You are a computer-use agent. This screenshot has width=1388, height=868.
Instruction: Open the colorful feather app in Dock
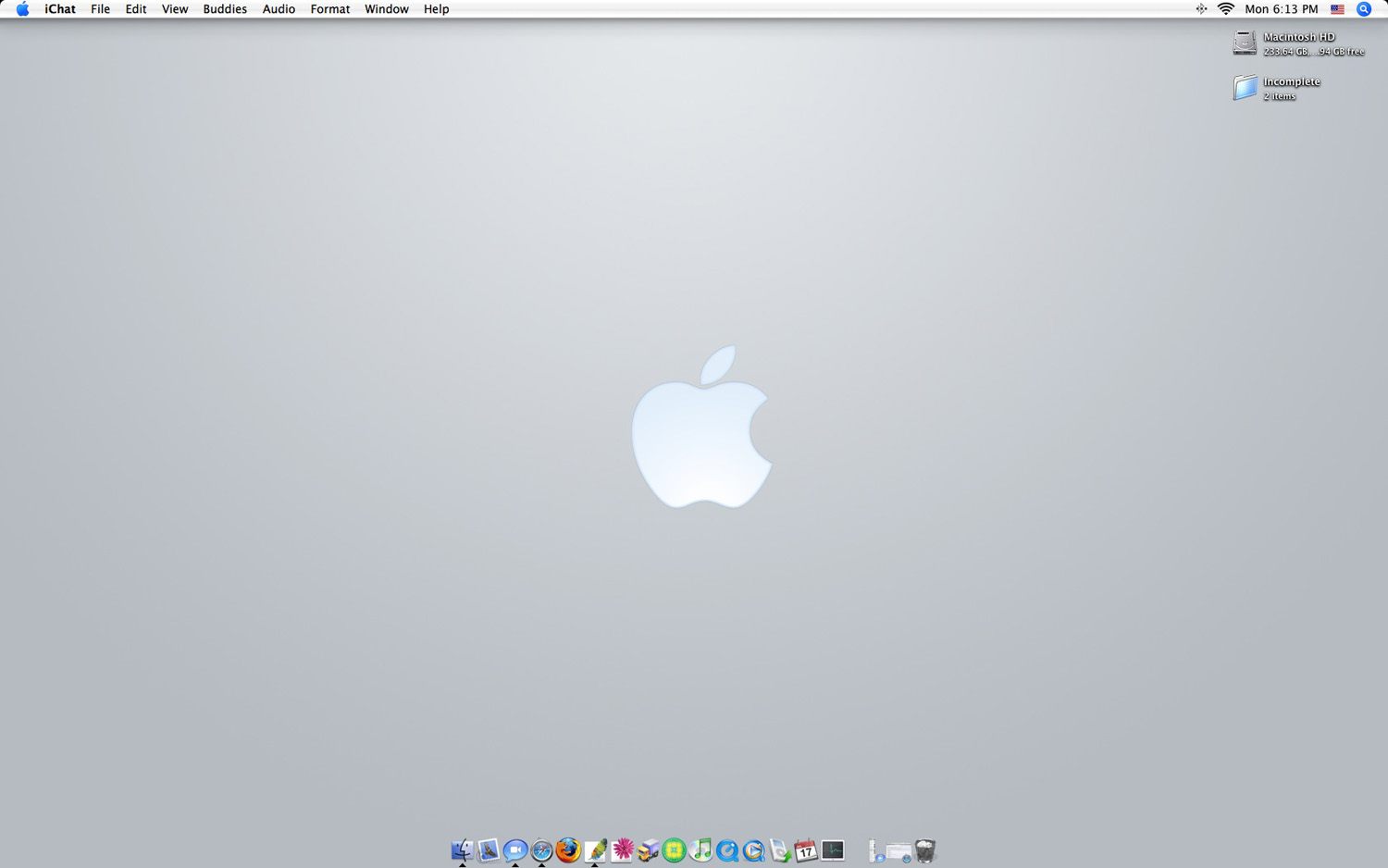pyautogui.click(x=595, y=850)
